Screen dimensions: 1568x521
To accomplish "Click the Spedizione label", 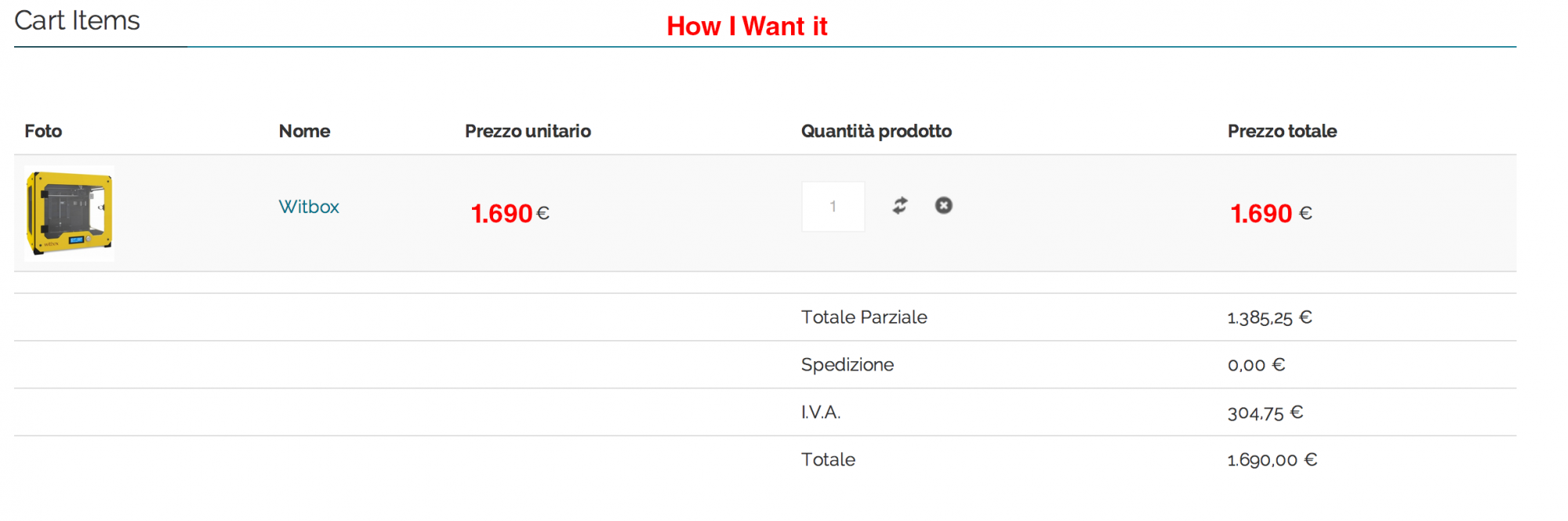I will [x=847, y=365].
